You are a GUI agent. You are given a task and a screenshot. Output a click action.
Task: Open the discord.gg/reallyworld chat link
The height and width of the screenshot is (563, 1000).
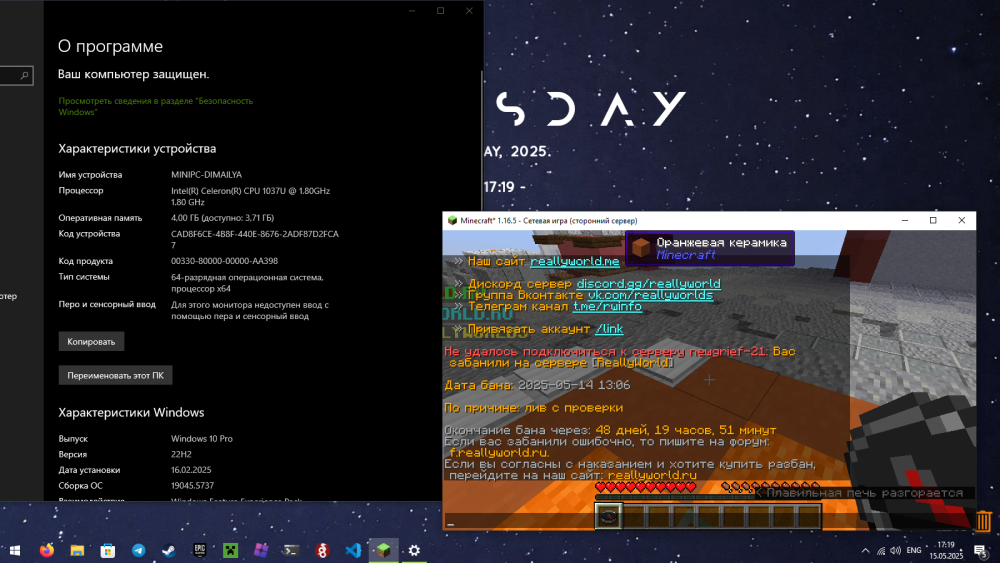click(648, 284)
